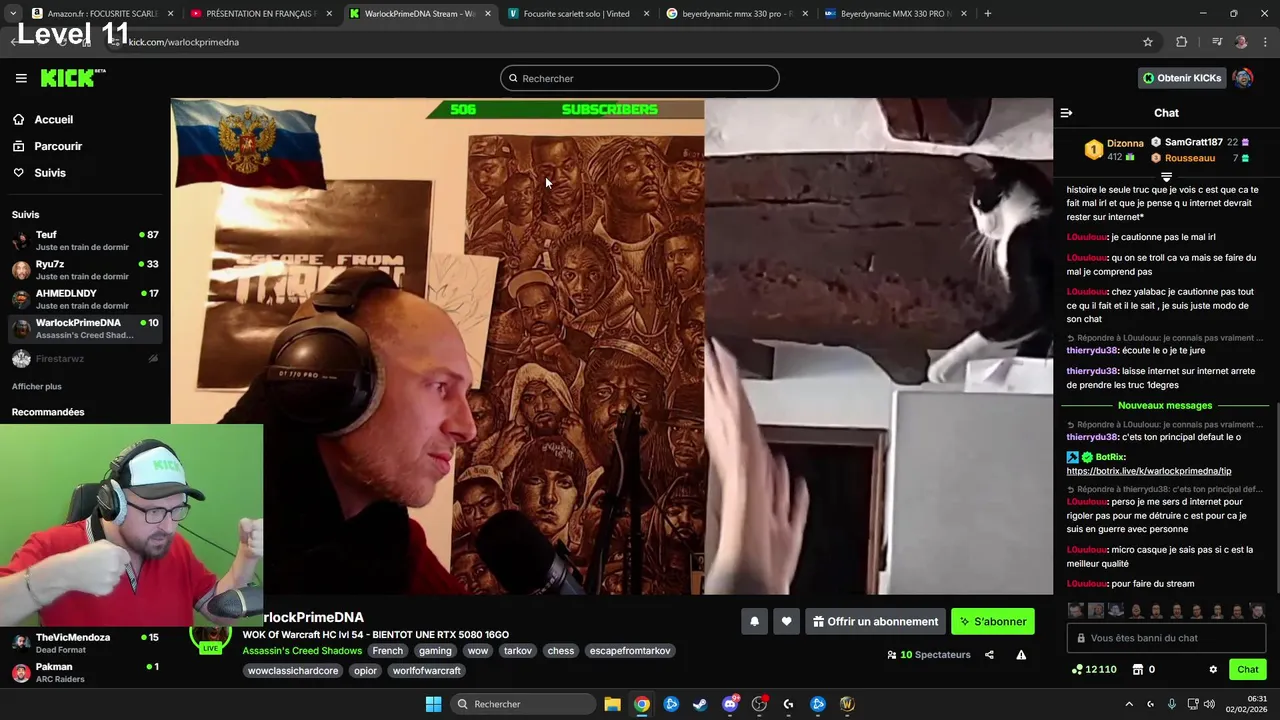Image resolution: width=1280 pixels, height=720 pixels.
Task: Click BotRix username in chat
Action: pos(1110,457)
